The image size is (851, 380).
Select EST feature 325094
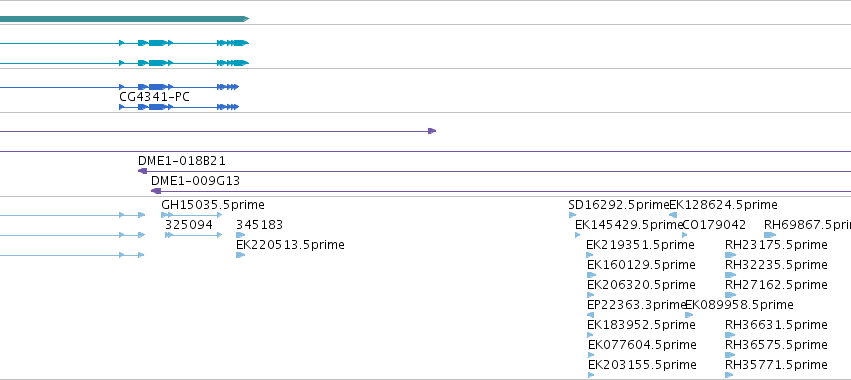(189, 225)
